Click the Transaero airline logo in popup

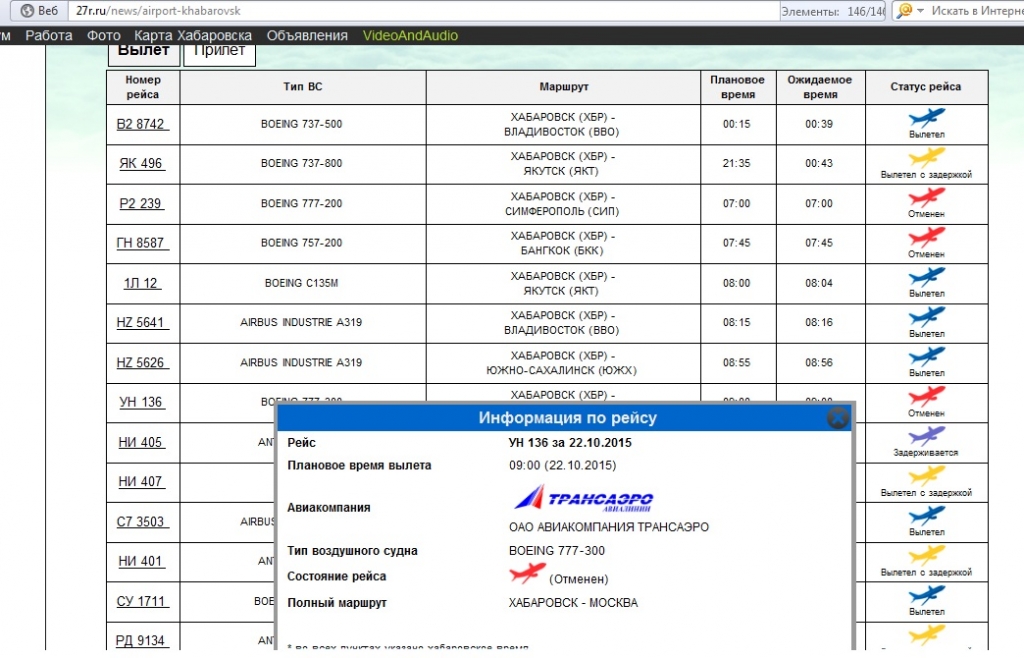(x=585, y=499)
